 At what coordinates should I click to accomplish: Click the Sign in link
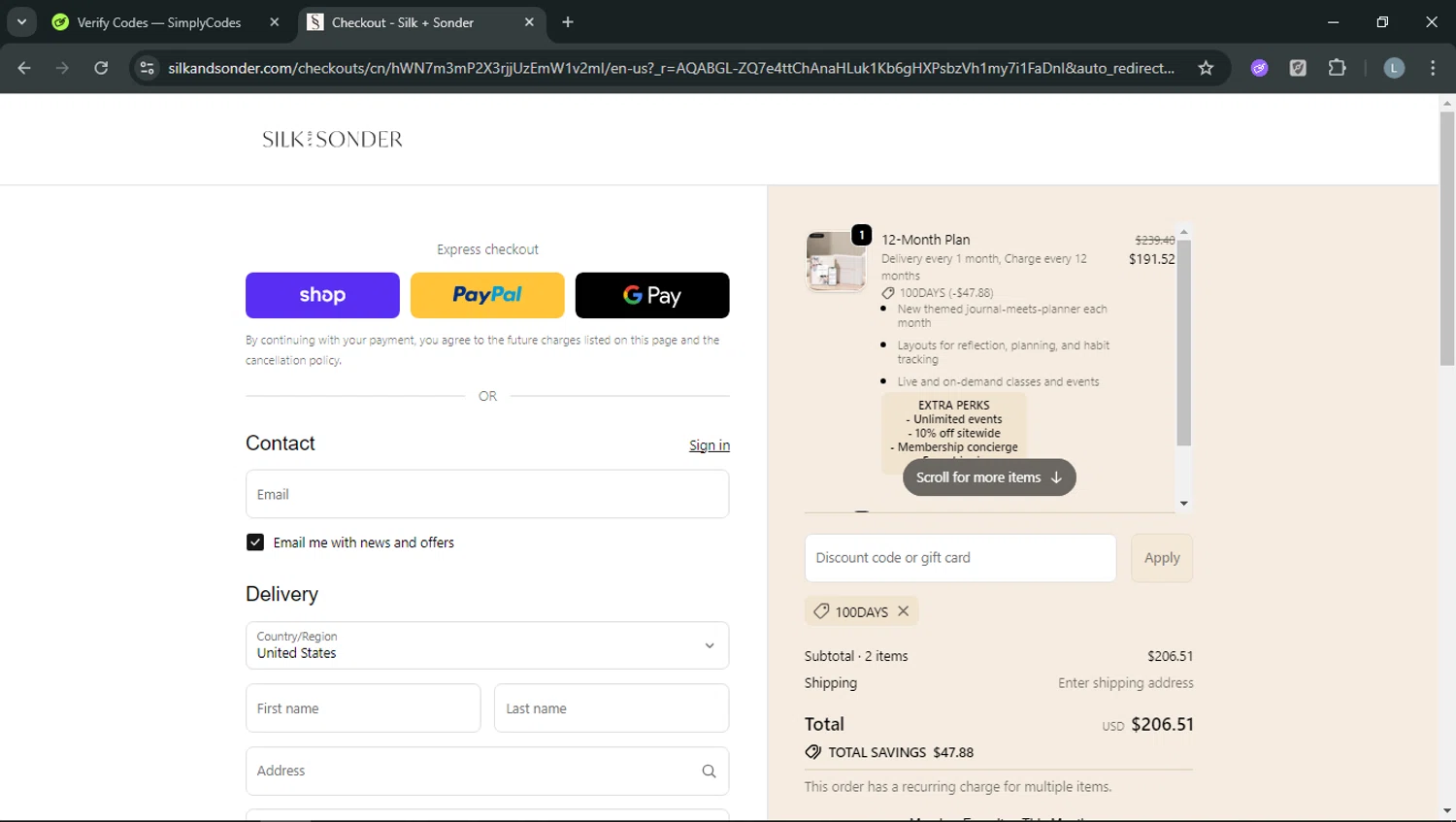[x=710, y=445]
